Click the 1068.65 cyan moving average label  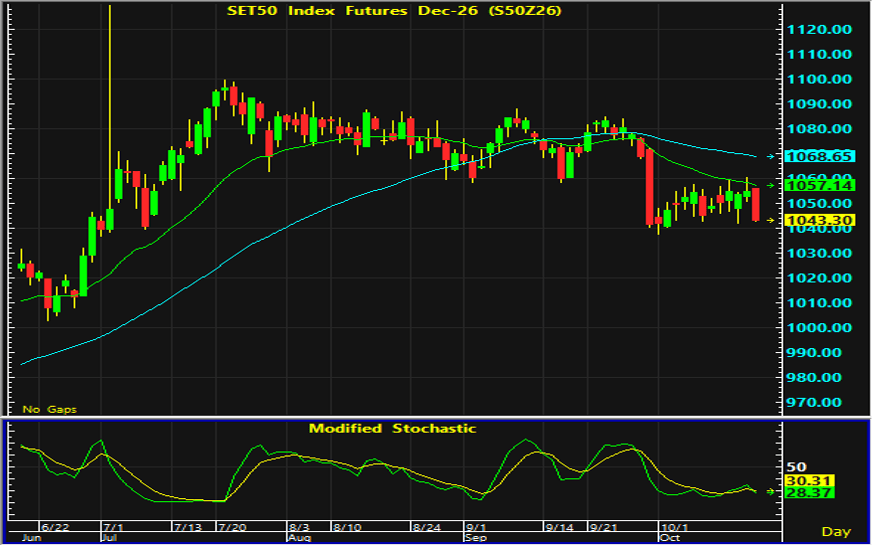pyautogui.click(x=819, y=156)
